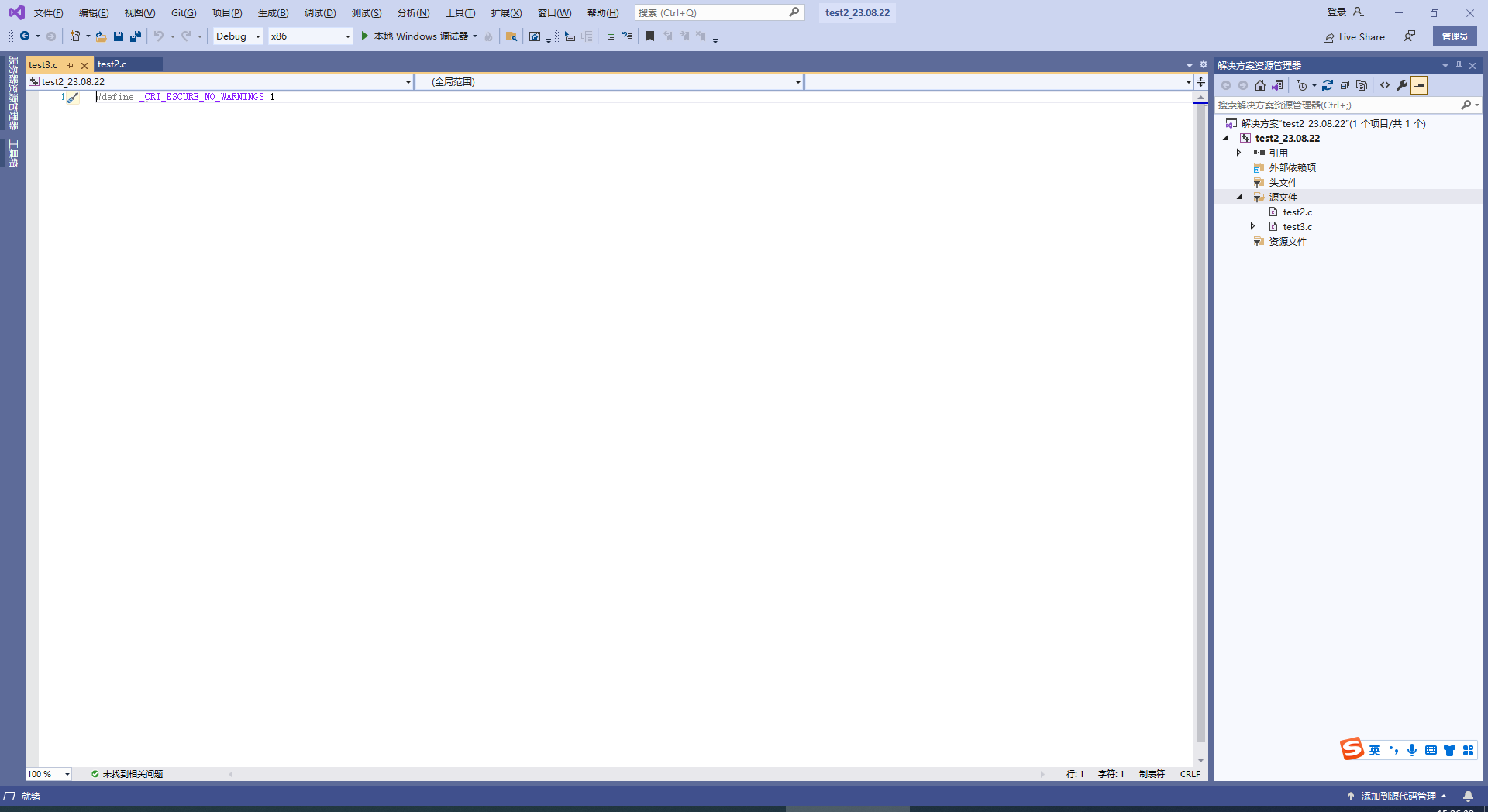
Task: Select the 外部依赖项 node
Action: coord(1292,167)
